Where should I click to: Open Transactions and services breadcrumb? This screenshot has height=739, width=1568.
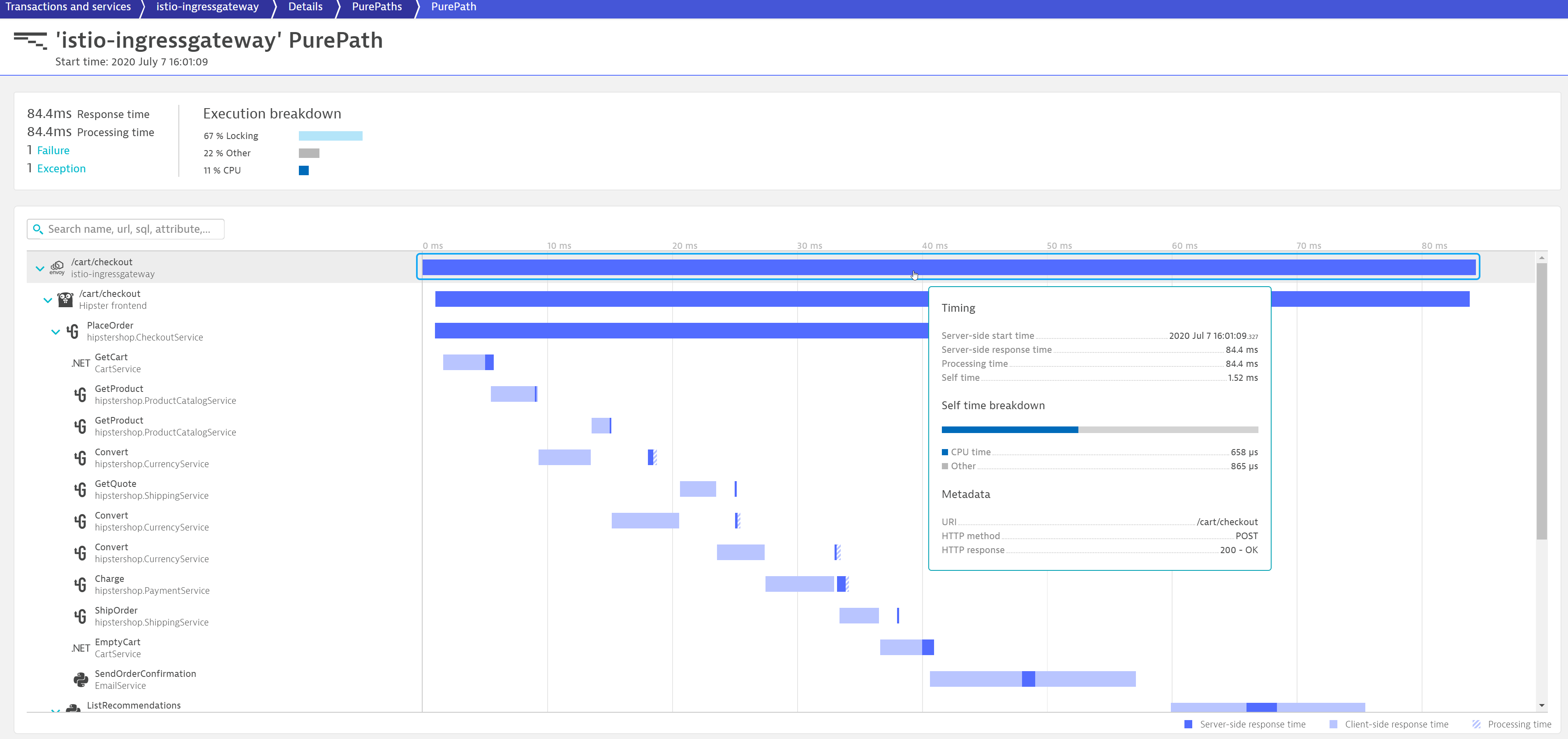click(68, 7)
